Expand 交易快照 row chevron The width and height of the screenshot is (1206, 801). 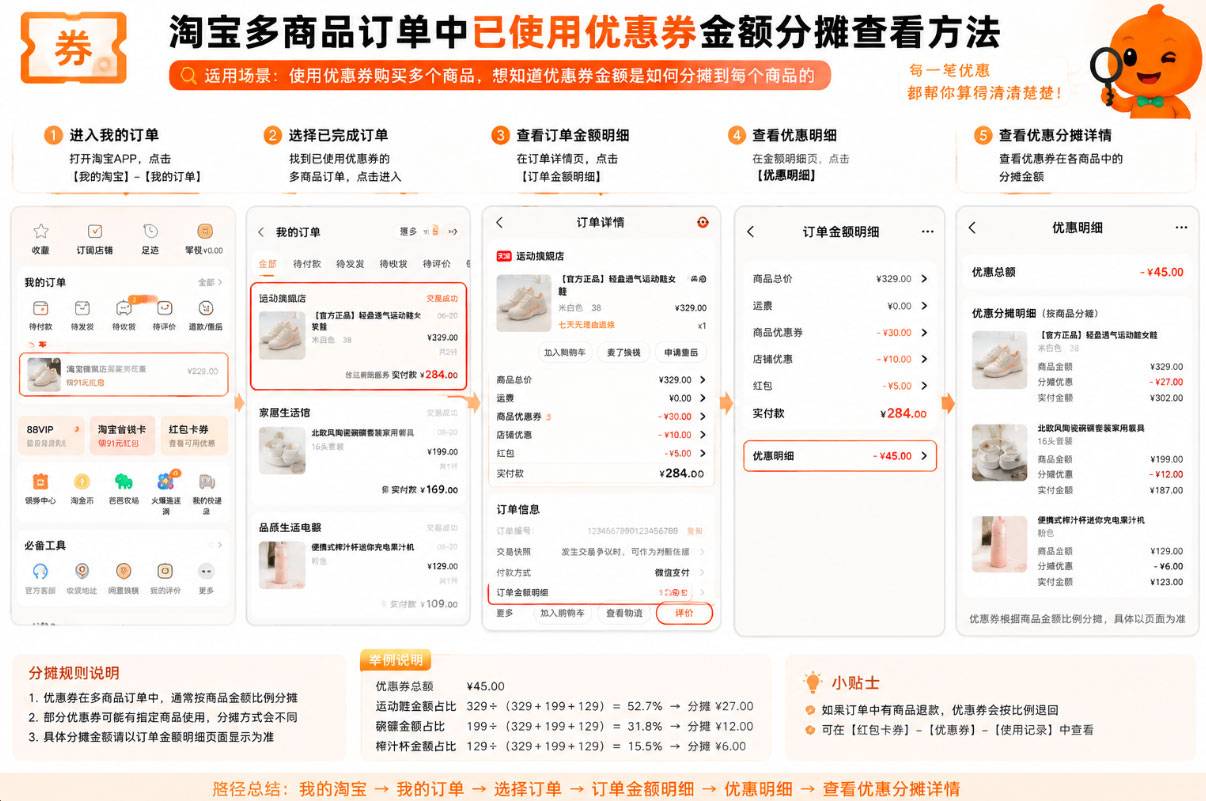(702, 551)
